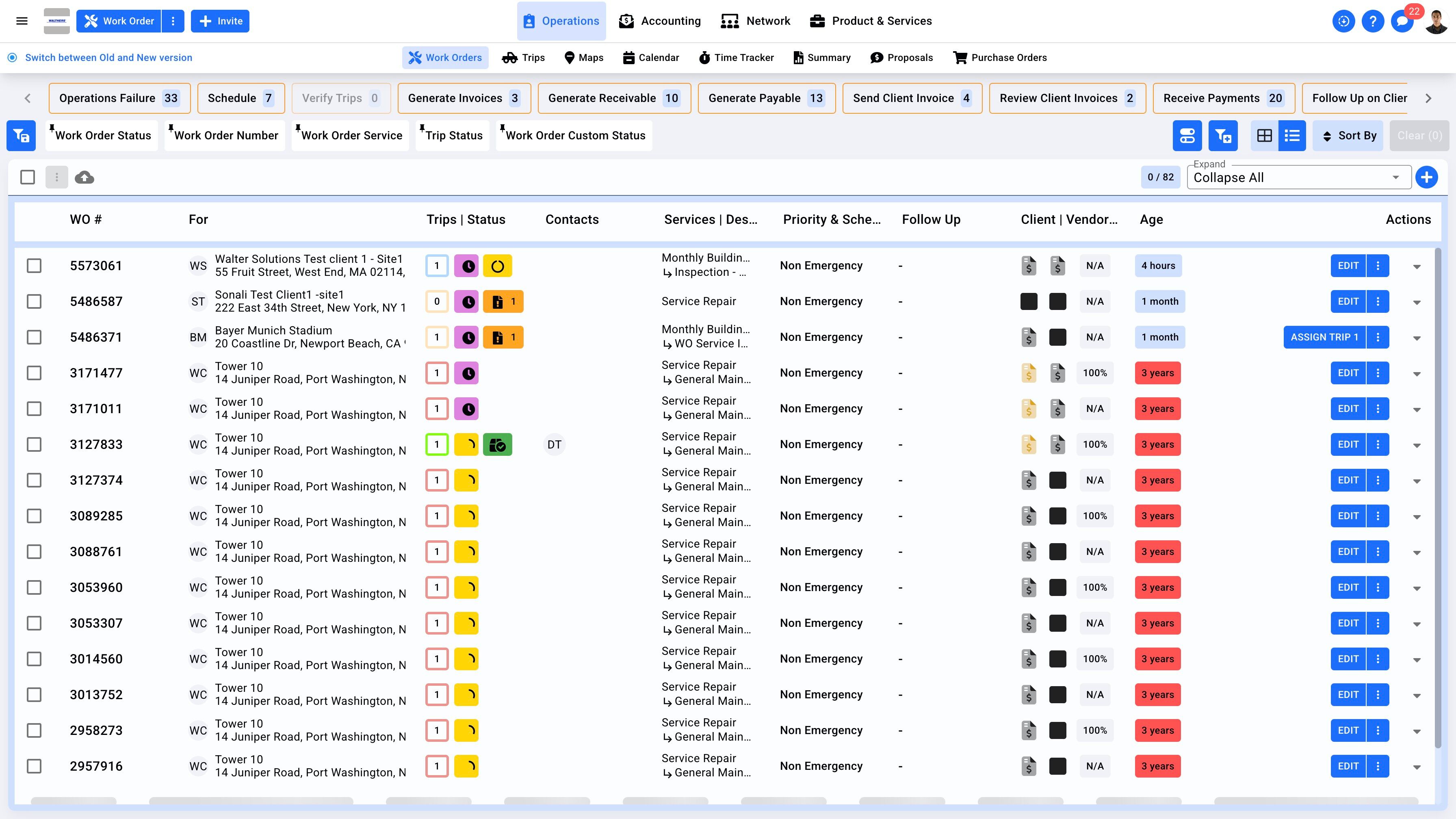Image resolution: width=1456 pixels, height=819 pixels.
Task: Tick the select-all checkbox above table
Action: 27,178
